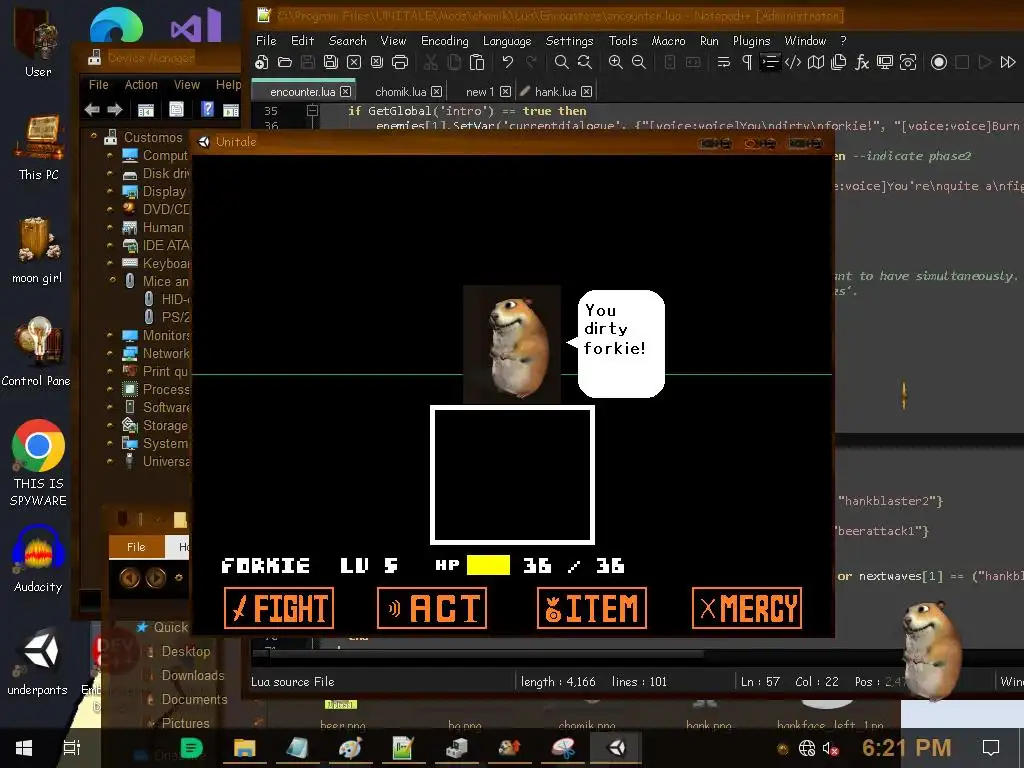The image size is (1024, 768).
Task: Click the Monitoring screen icon in Notepad++ toolbar
Action: (x=885, y=62)
